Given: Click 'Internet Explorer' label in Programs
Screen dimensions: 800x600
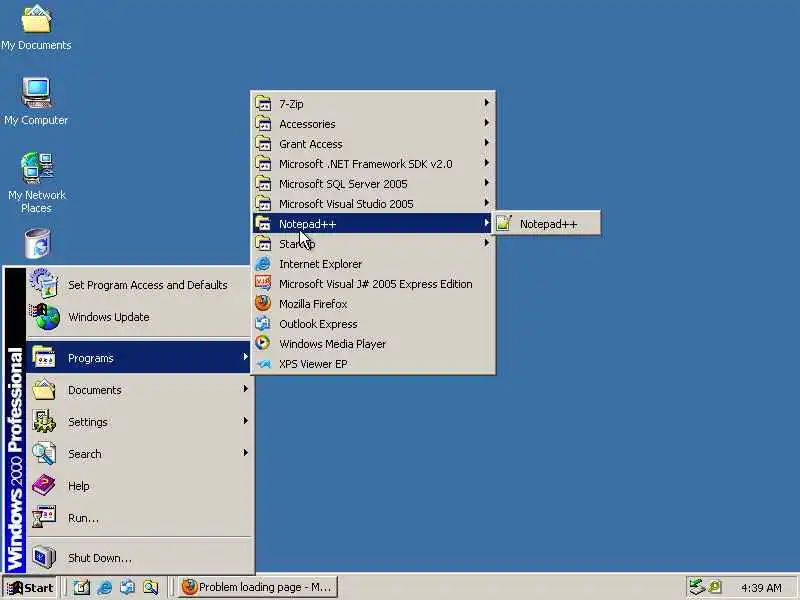Looking at the screenshot, I should [320, 264].
